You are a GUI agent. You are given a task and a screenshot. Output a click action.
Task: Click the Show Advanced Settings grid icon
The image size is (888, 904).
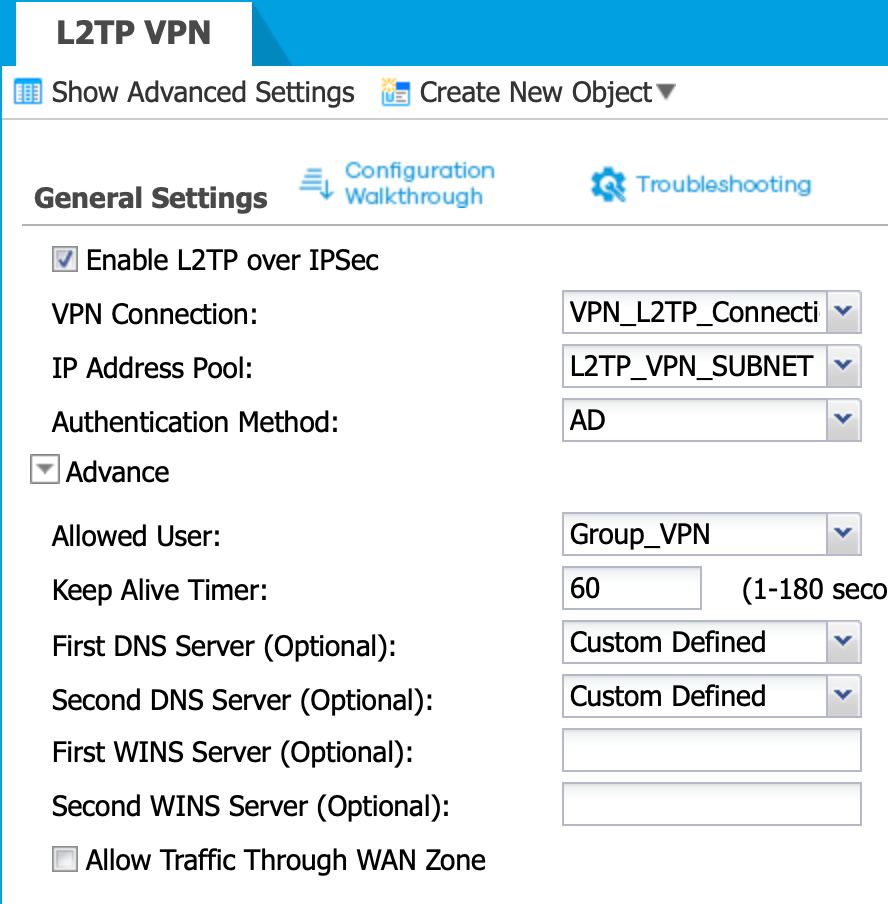click(x=27, y=93)
